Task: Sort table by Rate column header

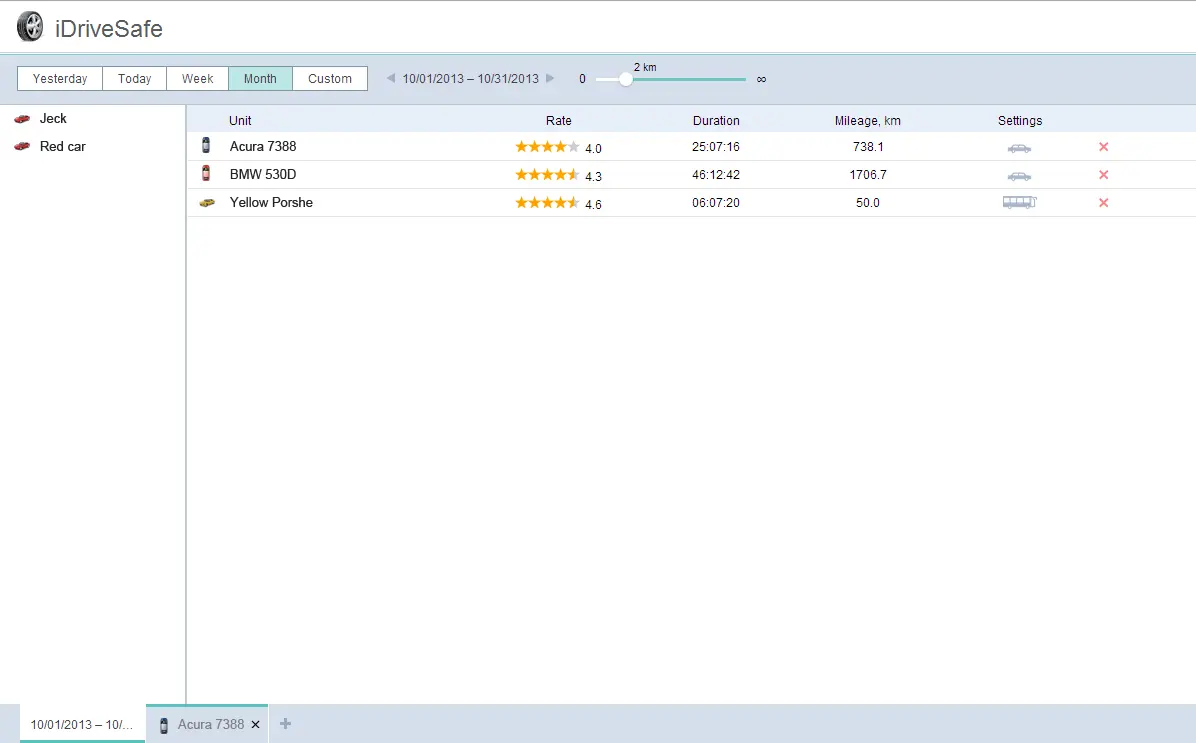Action: click(x=558, y=121)
